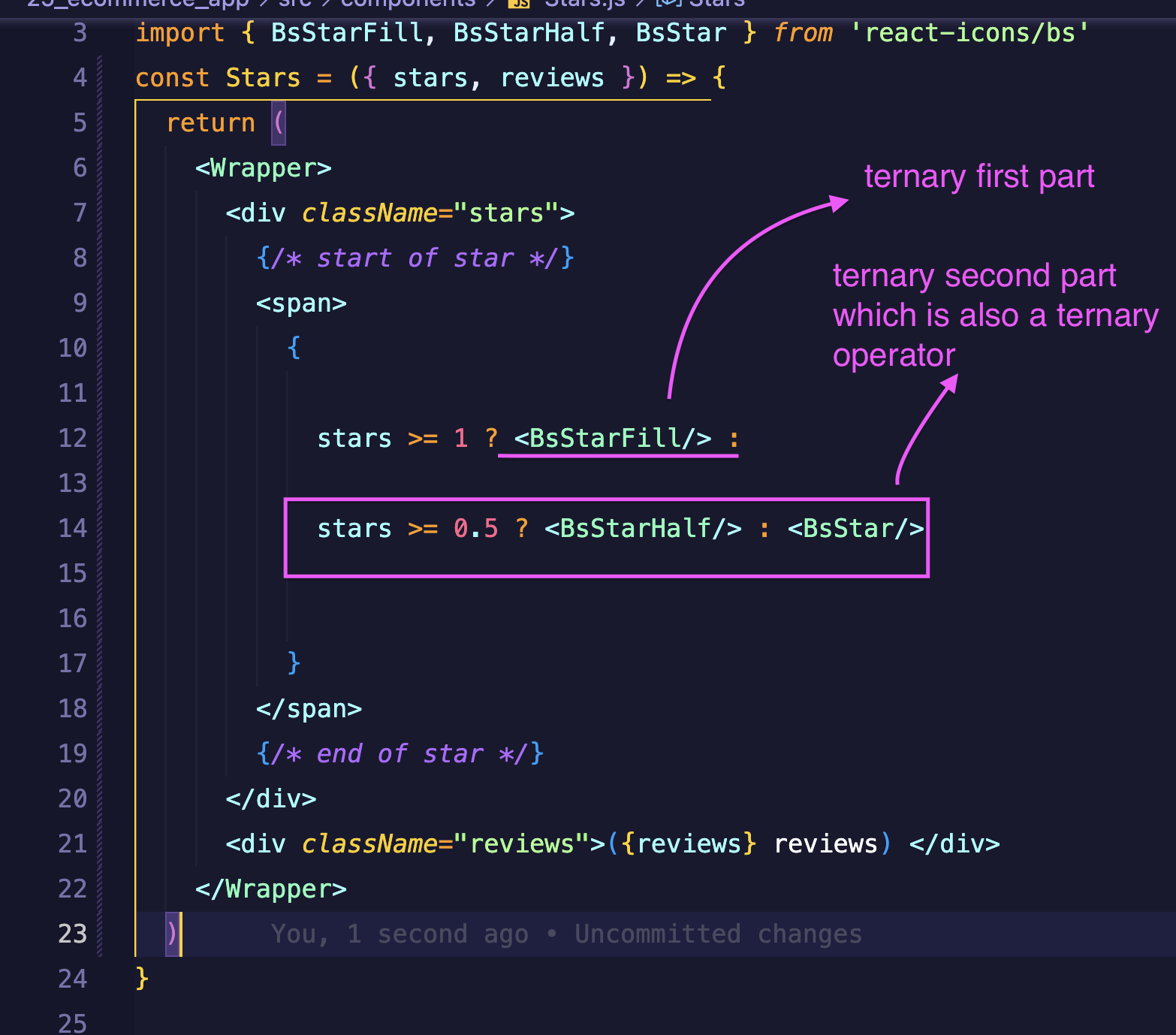Click the return keyword on line 5
The width and height of the screenshot is (1176, 1035).
point(210,123)
